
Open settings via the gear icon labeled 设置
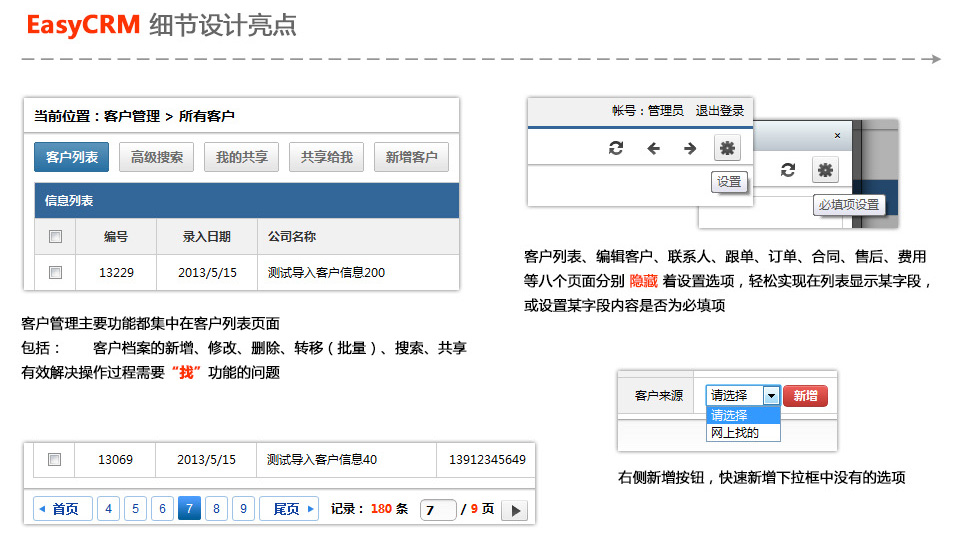(x=727, y=149)
